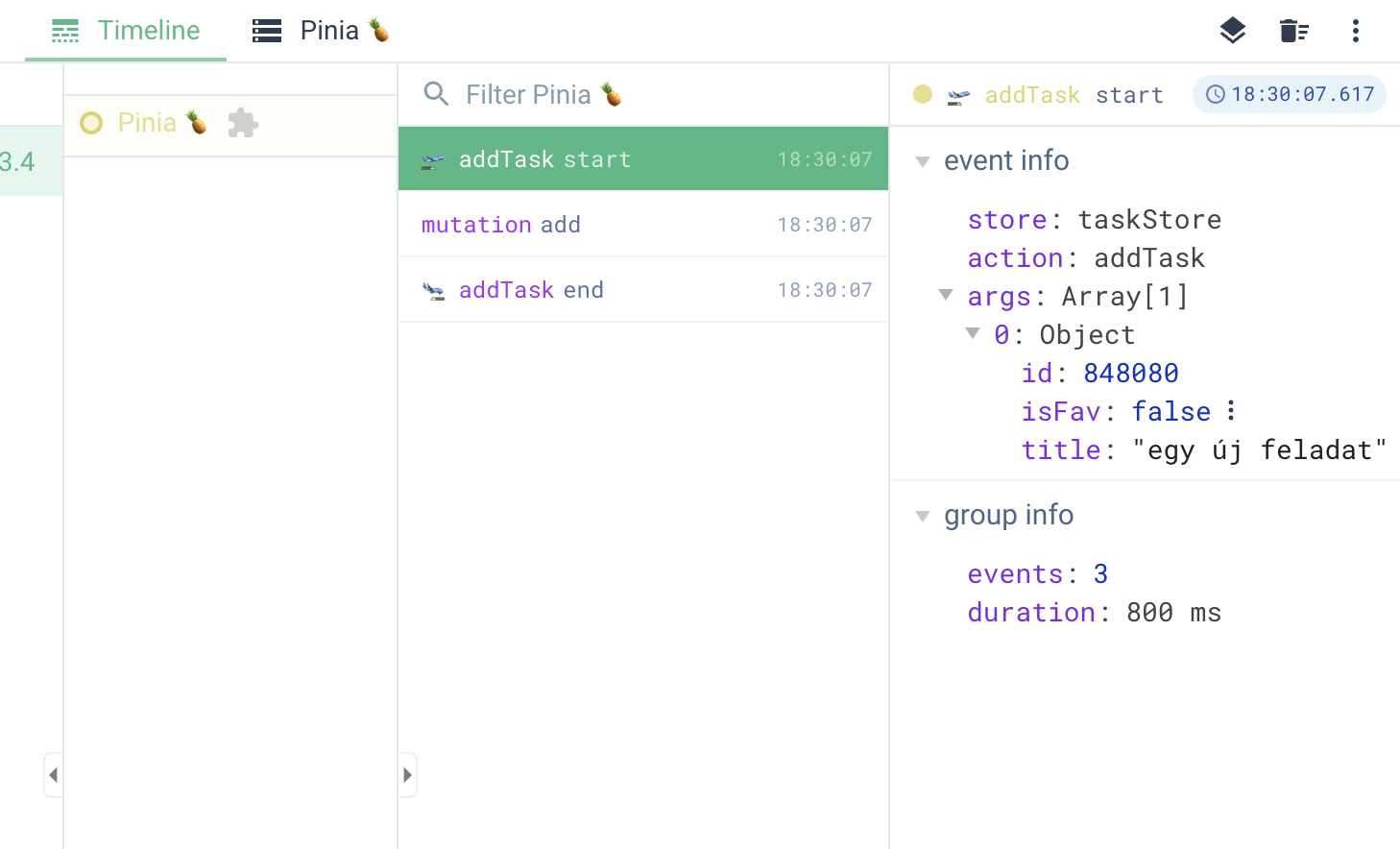Image resolution: width=1400 pixels, height=849 pixels.
Task: Collapse the event info section
Action: (923, 161)
